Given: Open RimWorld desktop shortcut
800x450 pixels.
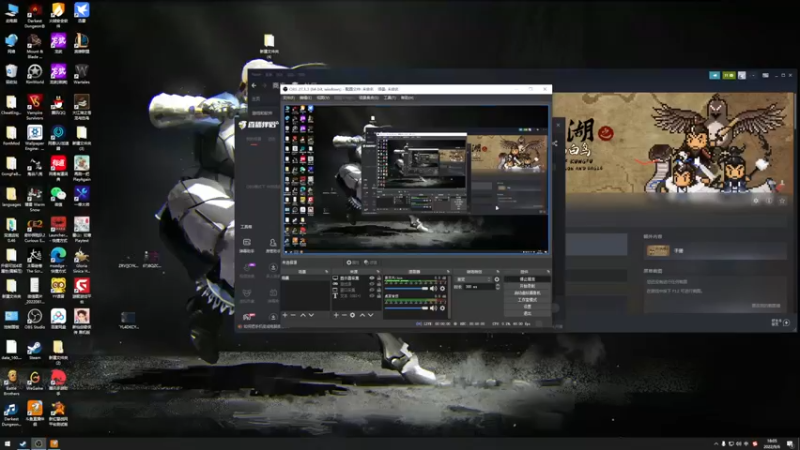Looking at the screenshot, I should [35, 74].
